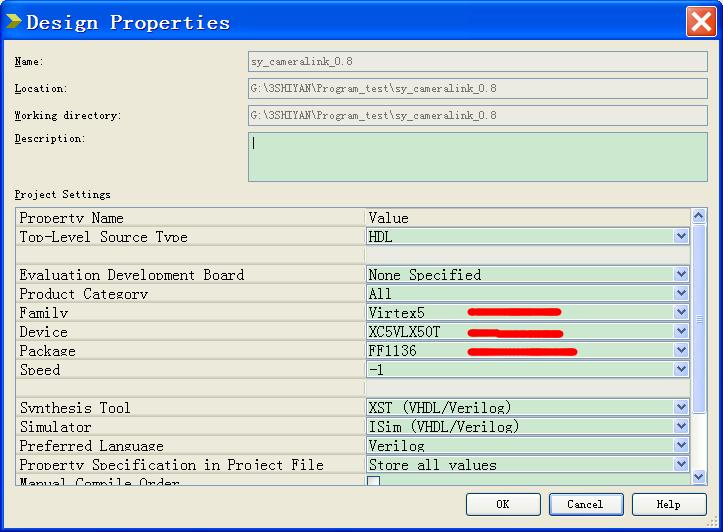723x532 pixels.
Task: Select the Product Category label
Action: tap(83, 294)
